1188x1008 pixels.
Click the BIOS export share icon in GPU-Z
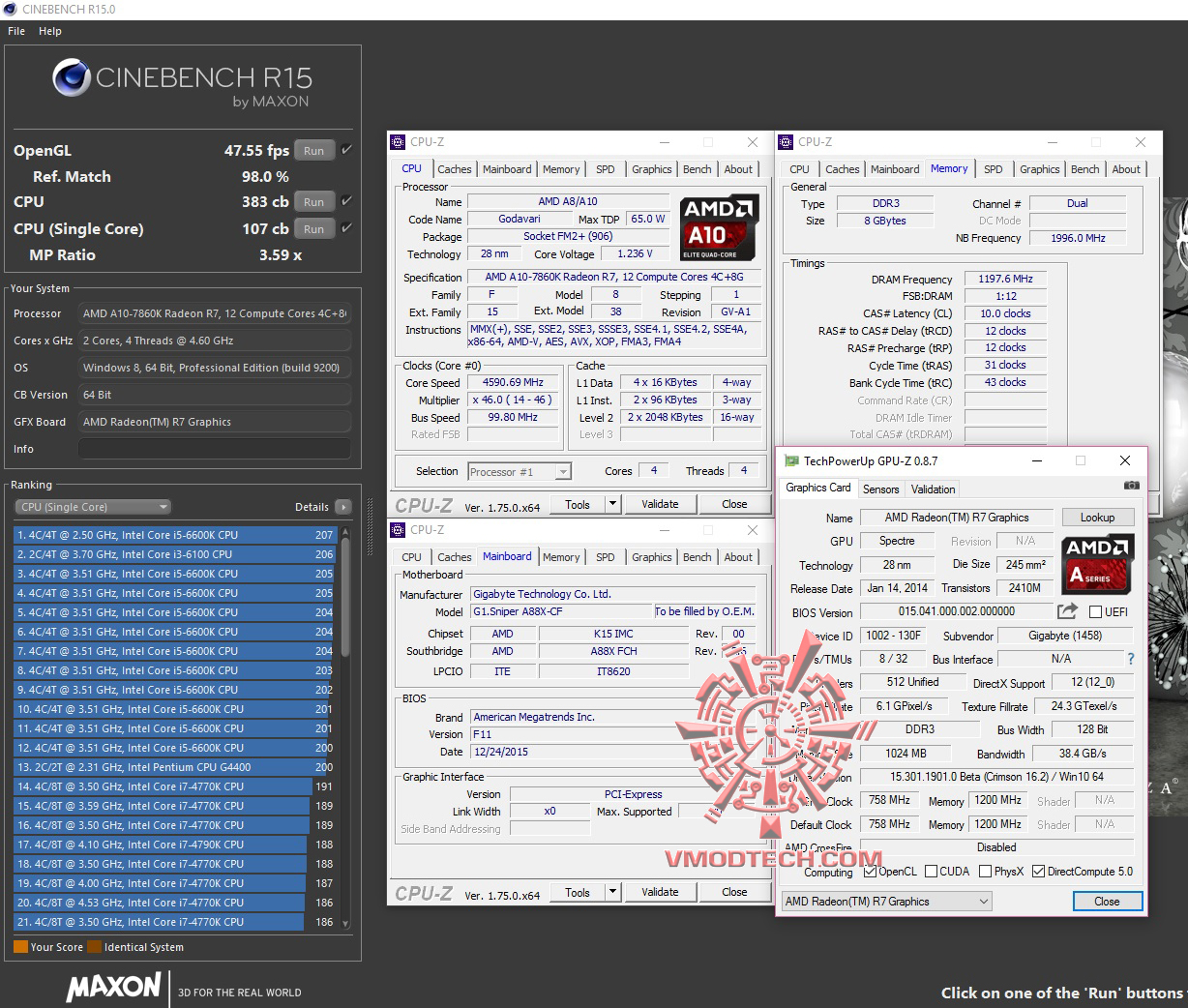pos(1067,611)
